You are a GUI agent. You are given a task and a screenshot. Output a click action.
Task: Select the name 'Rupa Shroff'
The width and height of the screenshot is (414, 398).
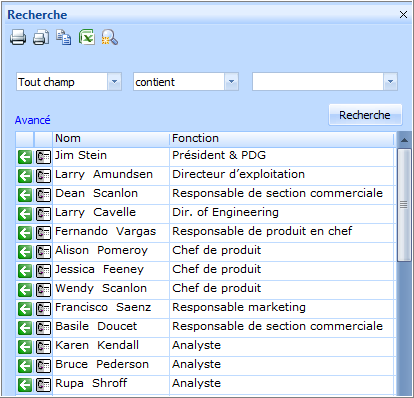pos(91,383)
